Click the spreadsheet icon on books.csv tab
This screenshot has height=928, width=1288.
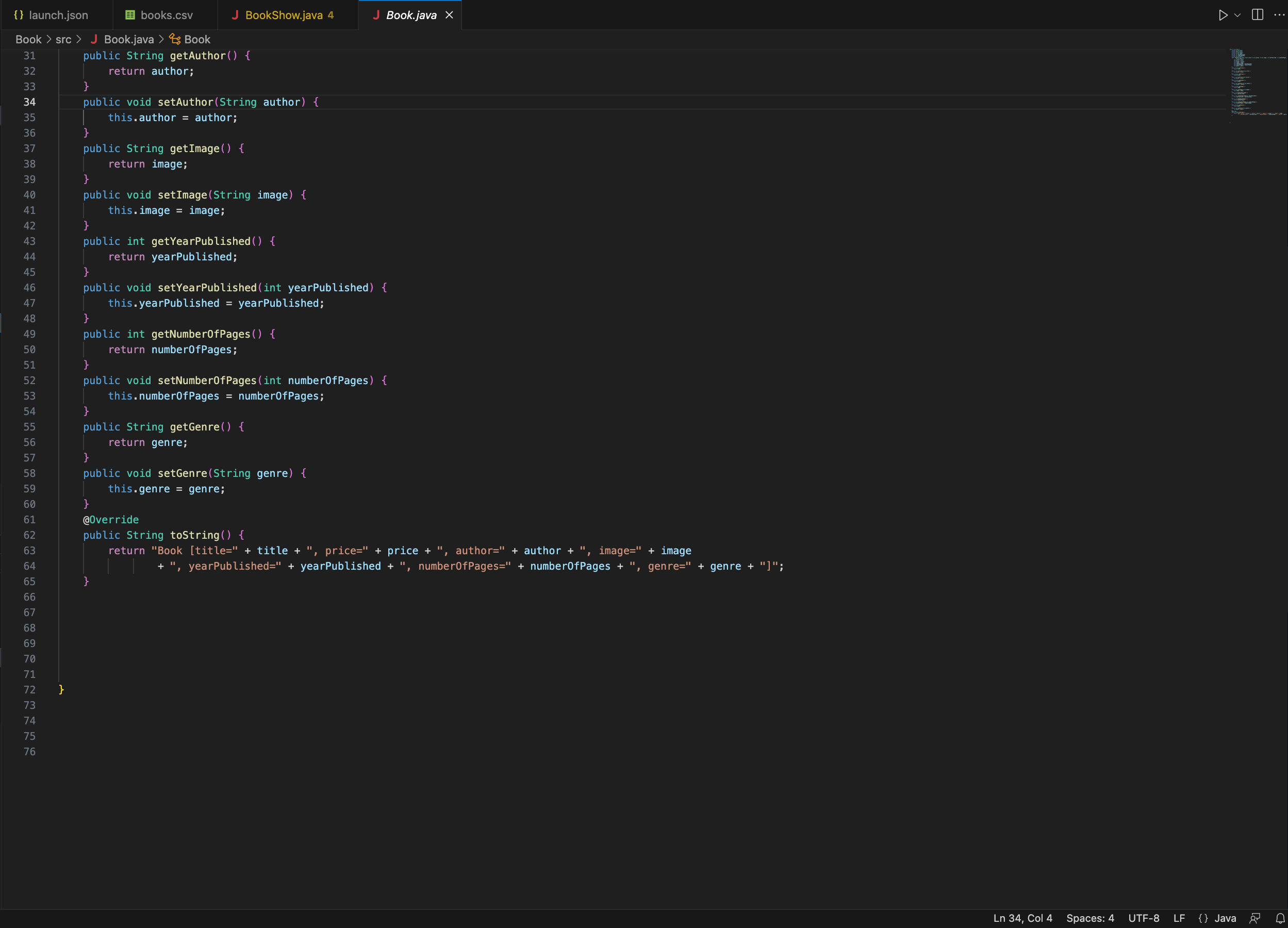(129, 15)
